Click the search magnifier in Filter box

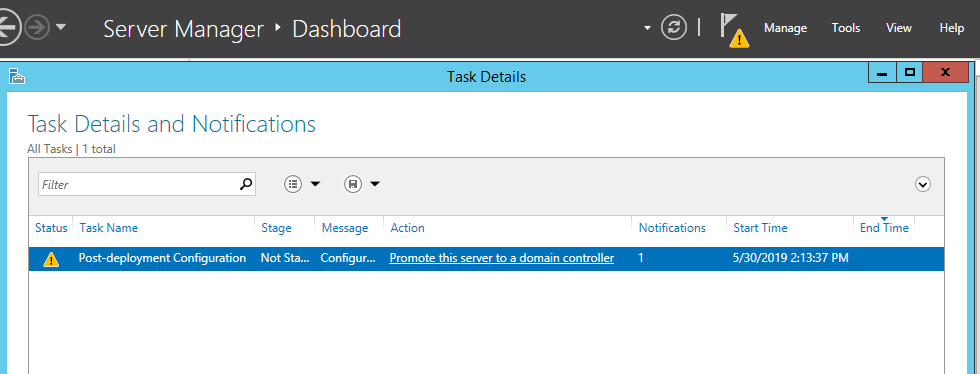(x=246, y=184)
